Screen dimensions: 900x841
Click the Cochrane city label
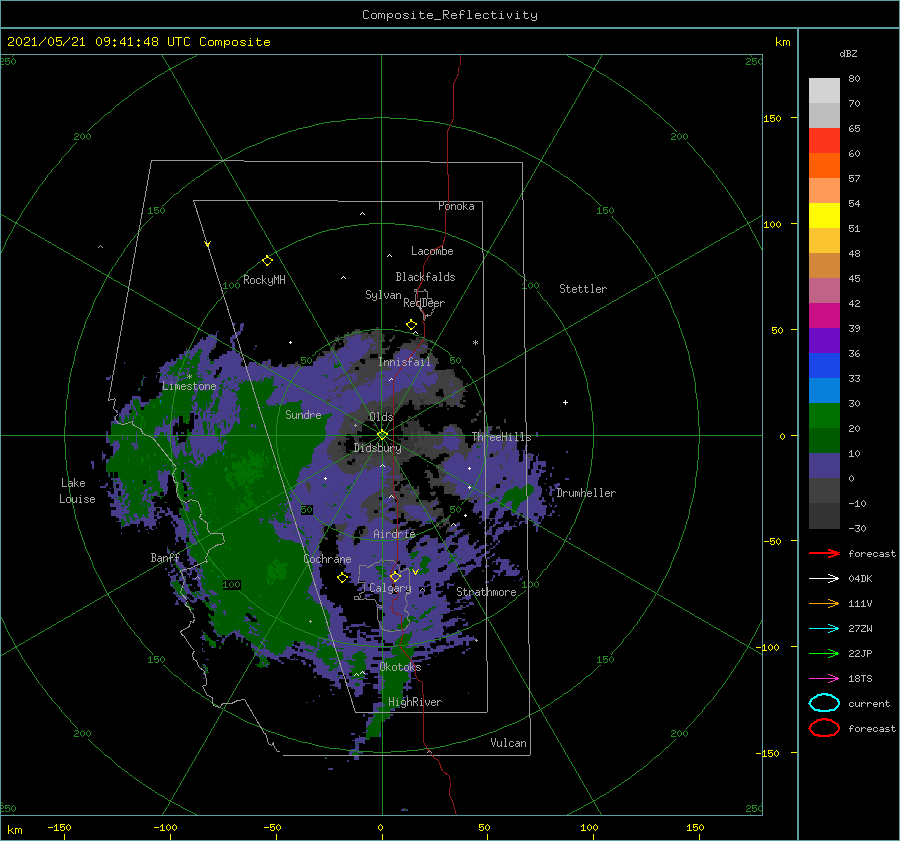pyautogui.click(x=327, y=559)
